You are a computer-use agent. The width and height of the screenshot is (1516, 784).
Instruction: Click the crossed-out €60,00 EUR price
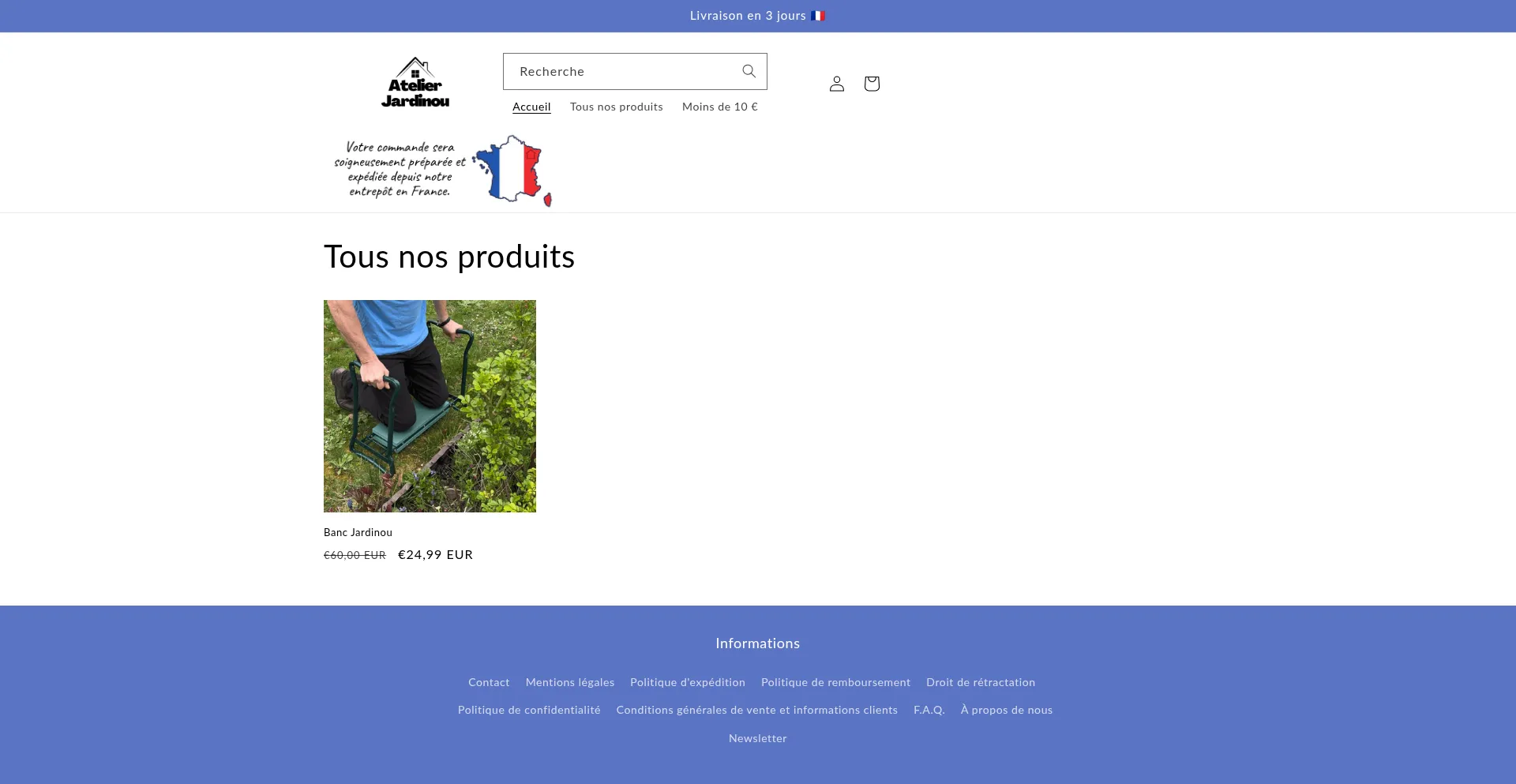click(355, 555)
